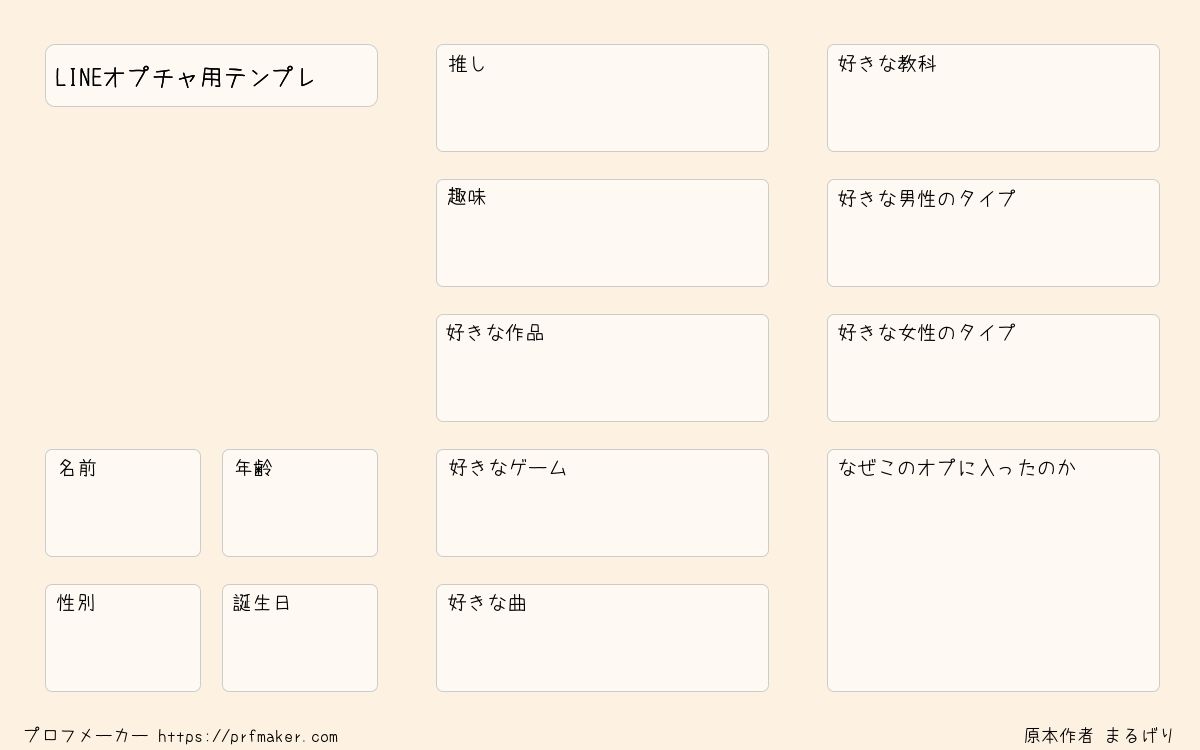The width and height of the screenshot is (1200, 750).
Task: Click the 好きなゲーム box
Action: click(602, 503)
